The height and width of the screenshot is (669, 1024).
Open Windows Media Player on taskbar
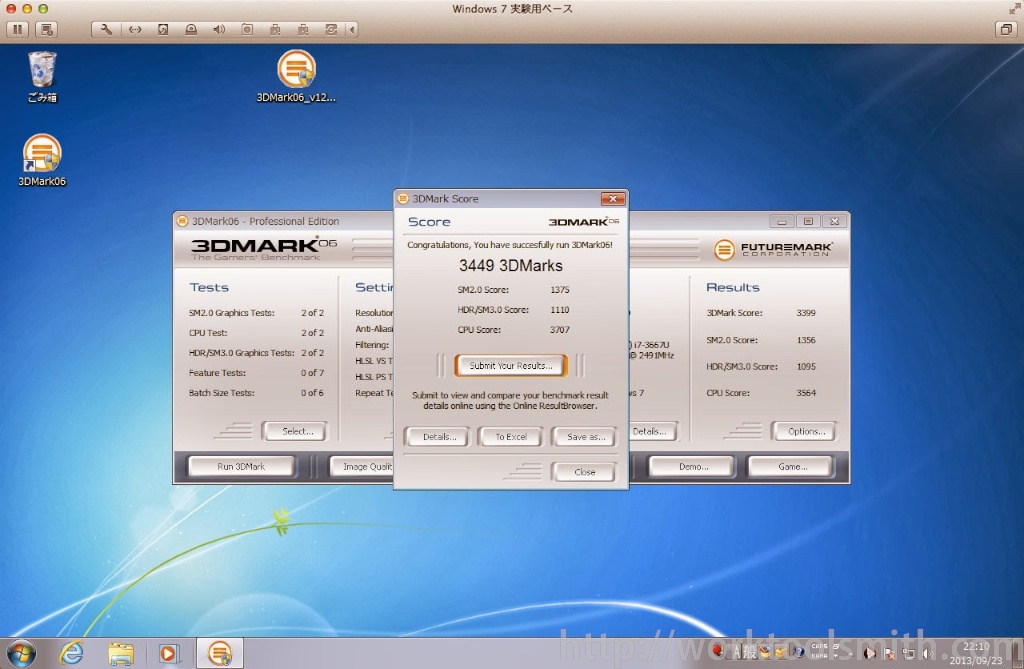(x=168, y=653)
